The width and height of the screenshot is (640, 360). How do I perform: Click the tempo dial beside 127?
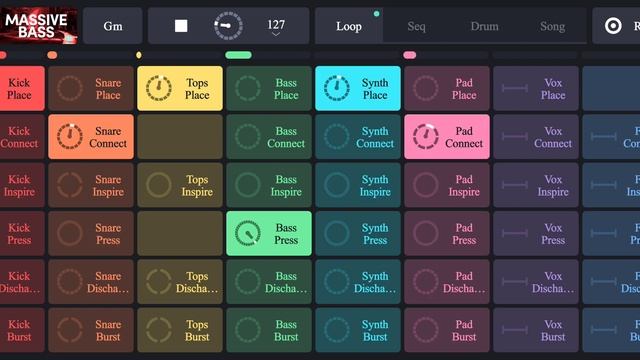(228, 26)
